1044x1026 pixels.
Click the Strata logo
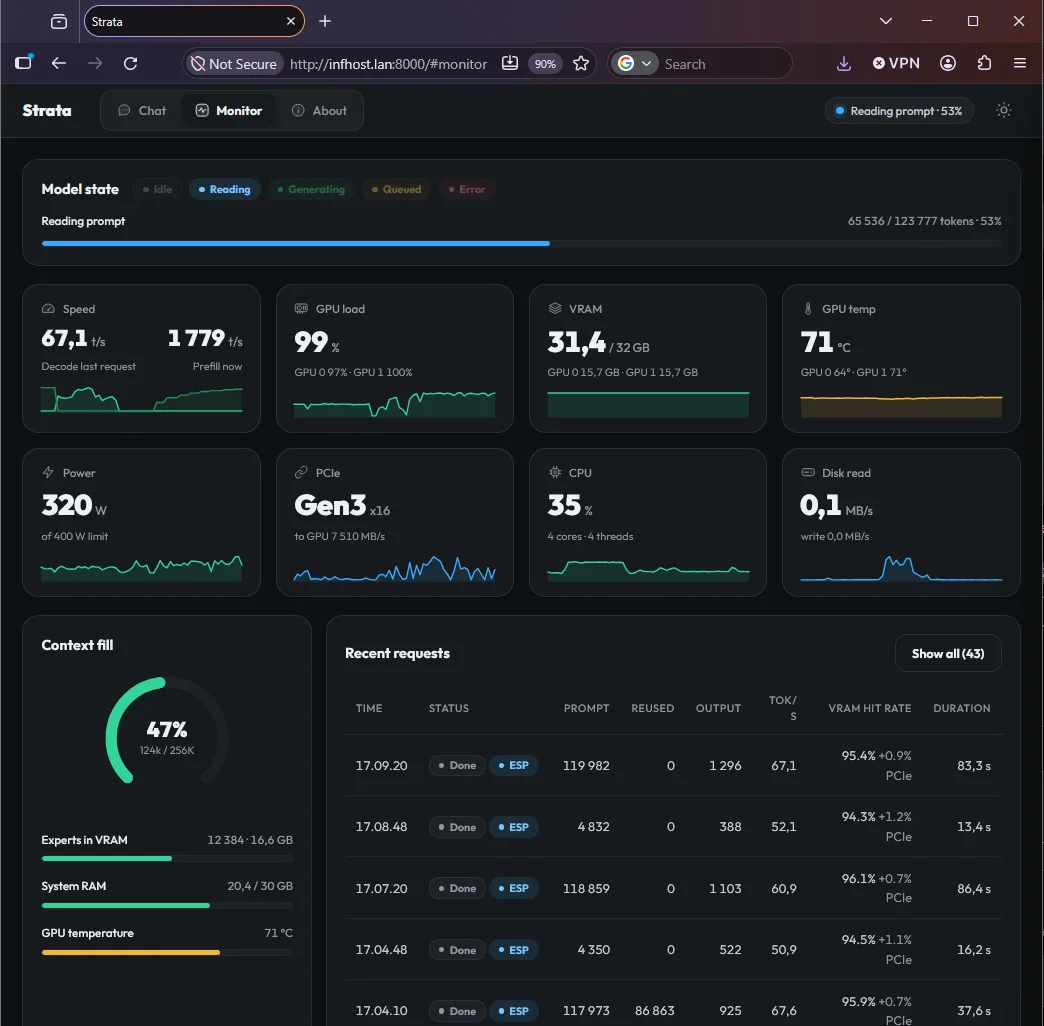[x=47, y=111]
